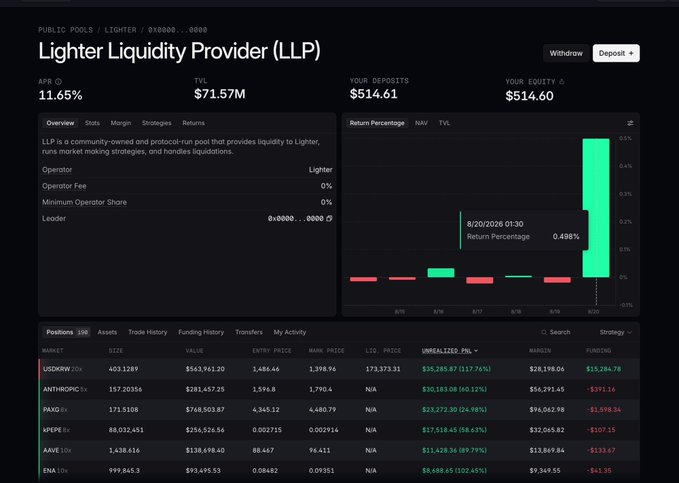The height and width of the screenshot is (483, 679).
Task: Select the kPEPE market row
Action: coord(339,430)
